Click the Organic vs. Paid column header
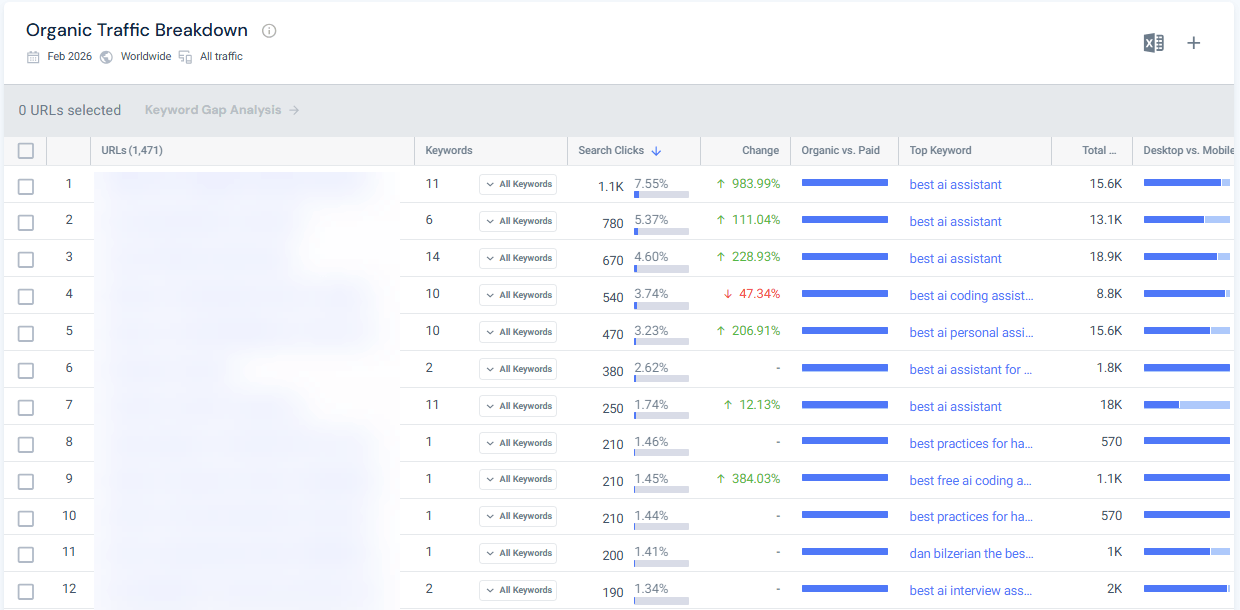The width and height of the screenshot is (1240, 610). pyautogui.click(x=841, y=151)
